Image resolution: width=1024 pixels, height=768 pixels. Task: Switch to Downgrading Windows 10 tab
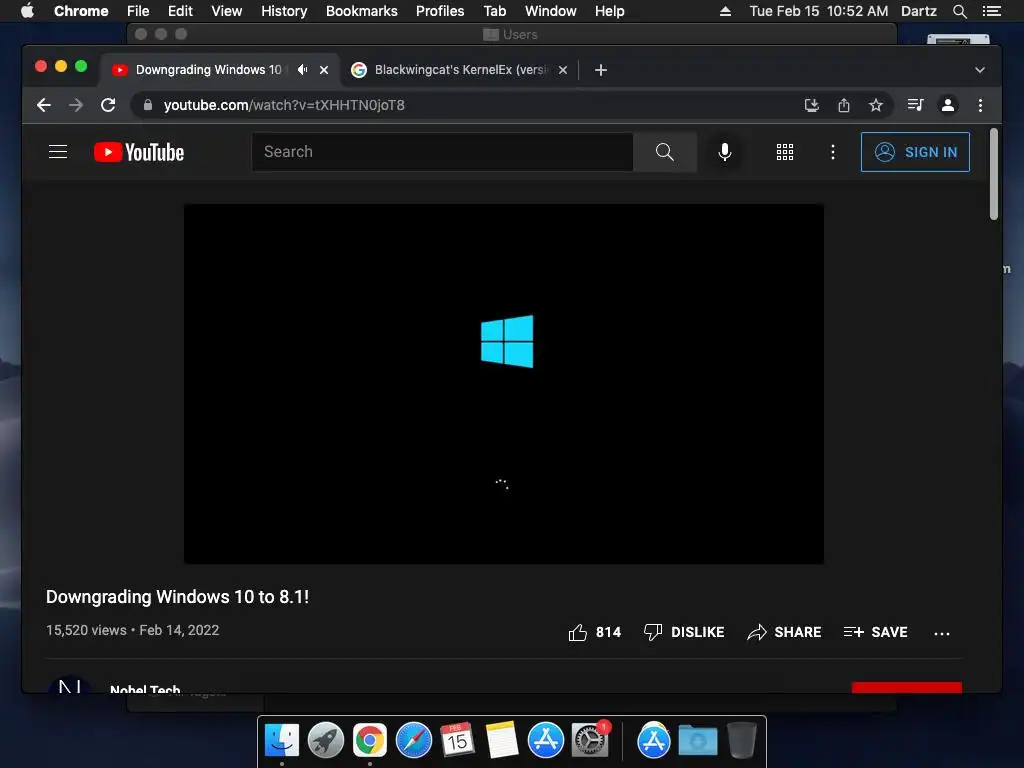coord(208,69)
